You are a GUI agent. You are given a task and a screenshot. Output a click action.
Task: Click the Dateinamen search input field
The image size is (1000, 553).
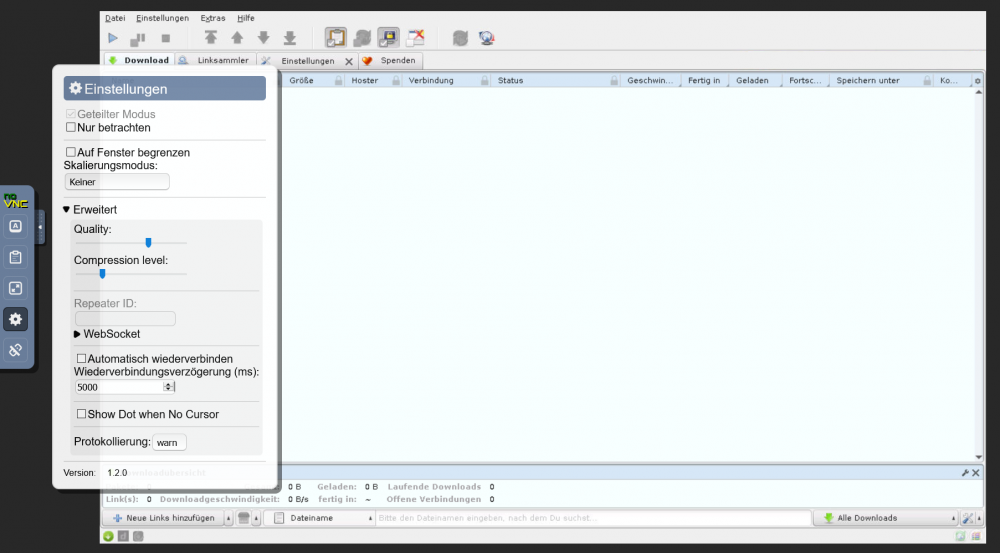593,518
